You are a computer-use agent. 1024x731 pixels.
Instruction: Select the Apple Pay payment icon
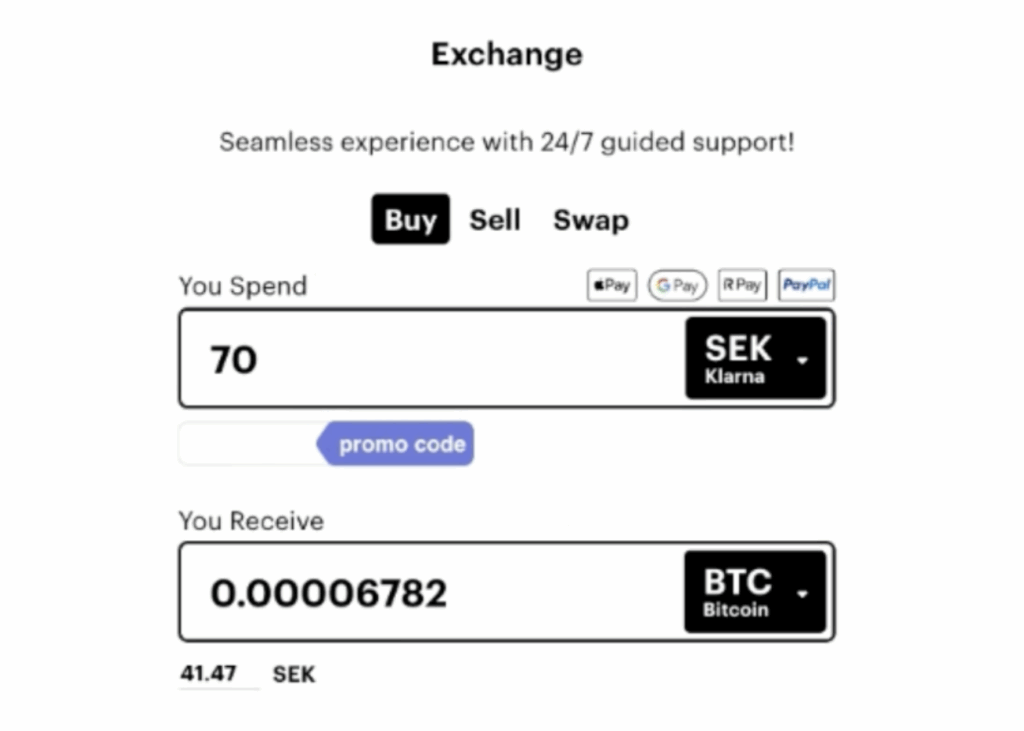[x=611, y=286]
